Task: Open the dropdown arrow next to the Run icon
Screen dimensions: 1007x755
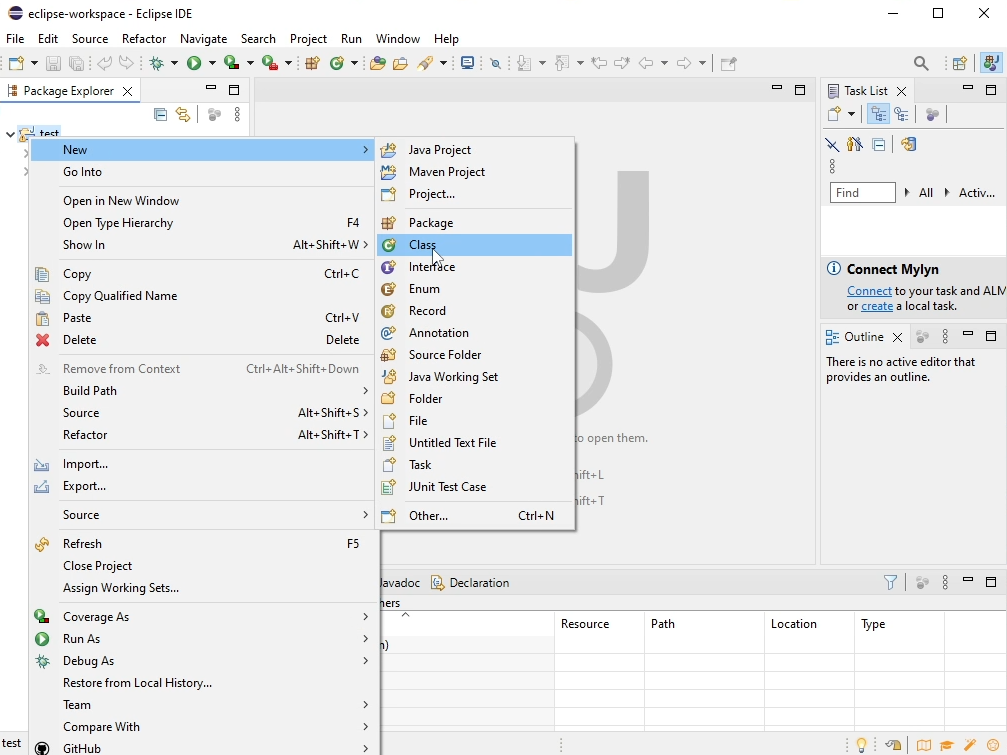Action: [x=211, y=63]
